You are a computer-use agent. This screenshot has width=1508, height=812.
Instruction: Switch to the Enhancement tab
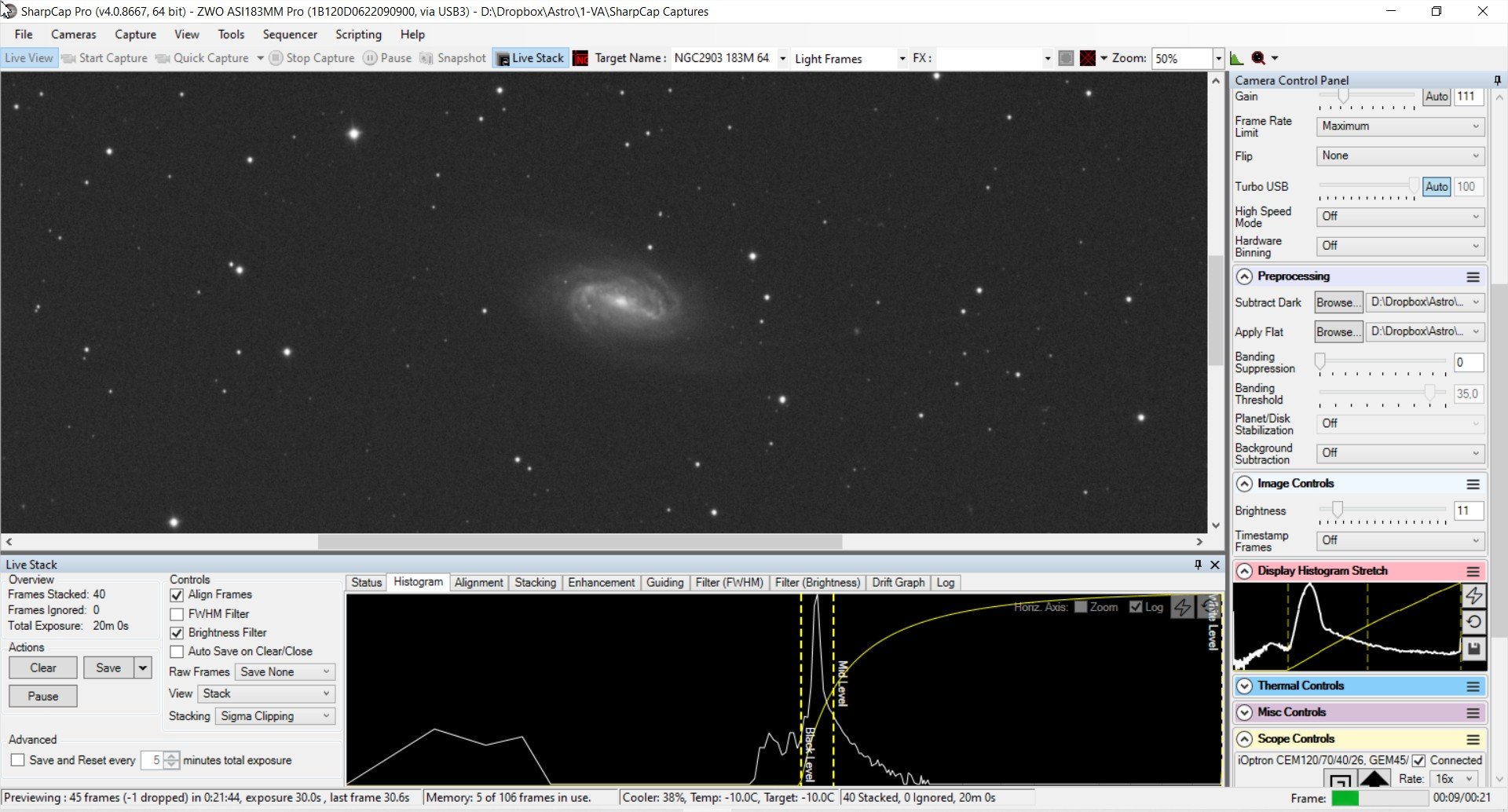click(x=601, y=583)
